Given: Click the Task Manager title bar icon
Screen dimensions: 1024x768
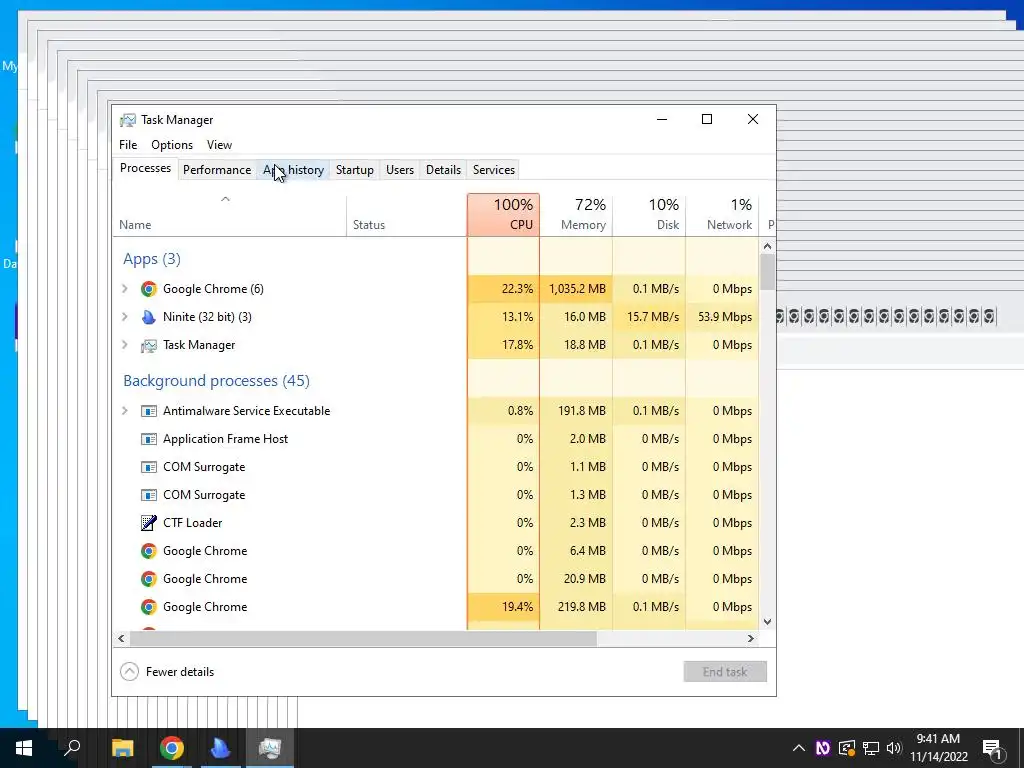Looking at the screenshot, I should (x=128, y=120).
